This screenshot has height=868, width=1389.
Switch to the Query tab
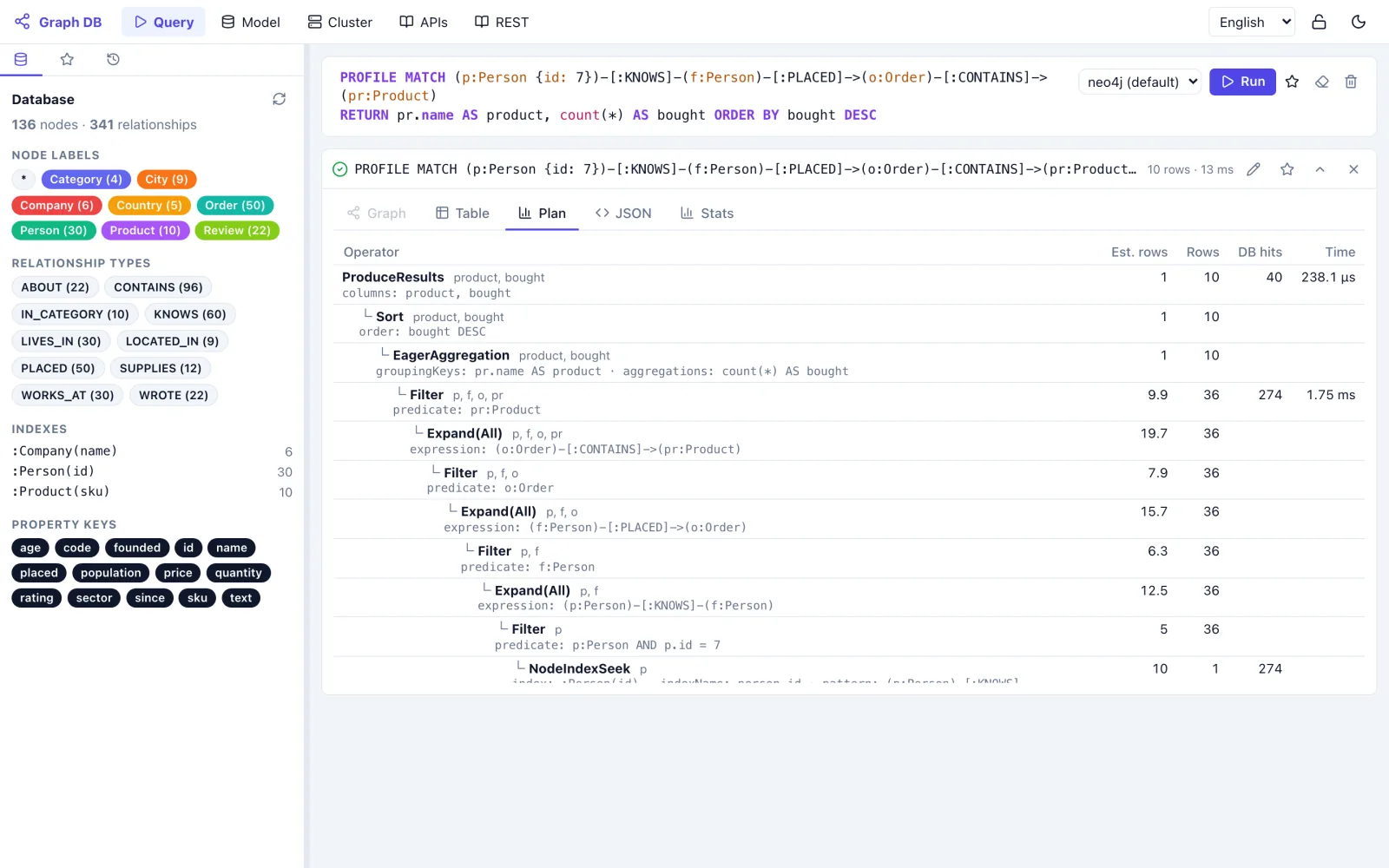pyautogui.click(x=163, y=22)
